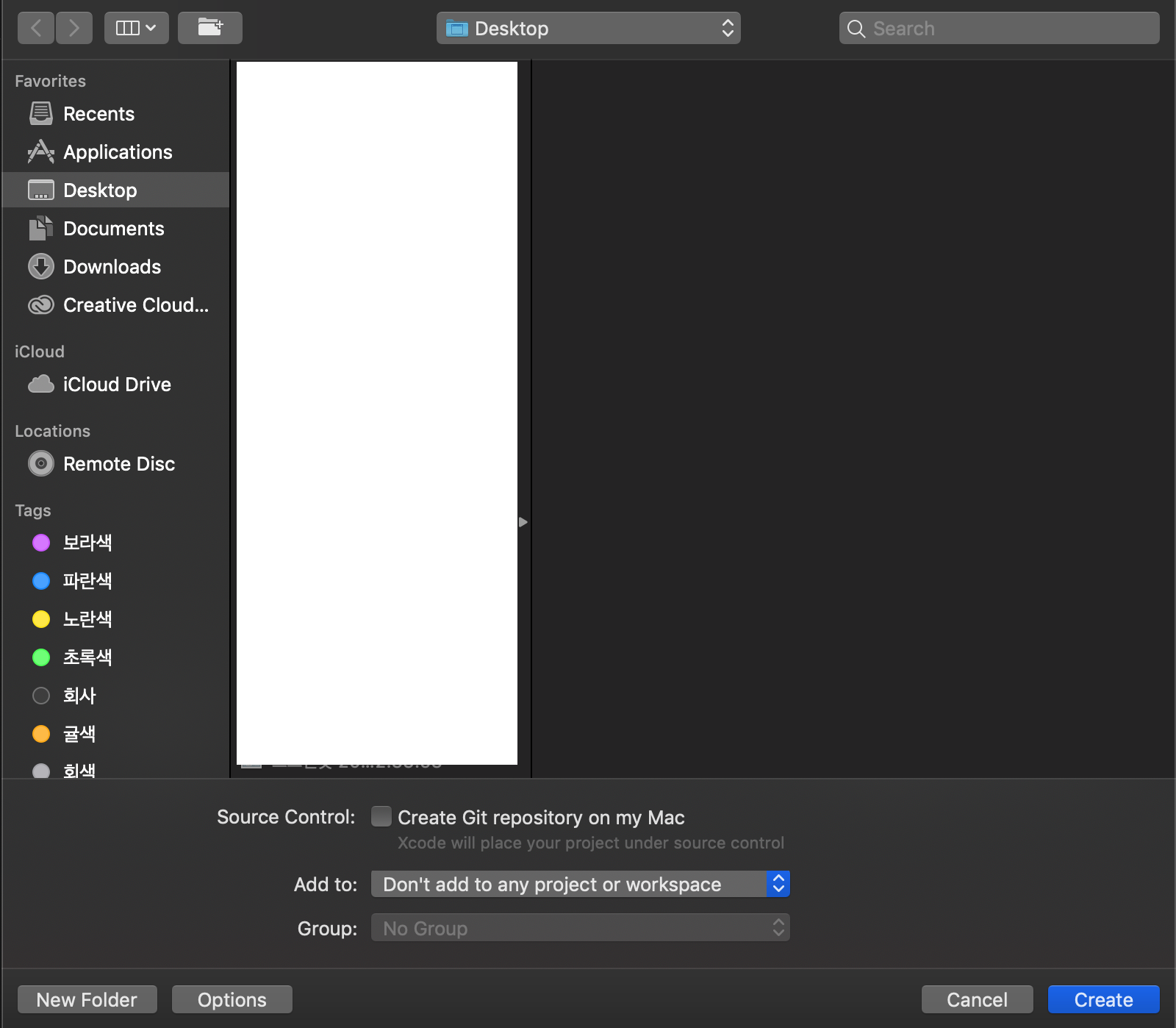Click the column expand arrow handle
Viewport: 1176px width, 1028px height.
(x=523, y=522)
